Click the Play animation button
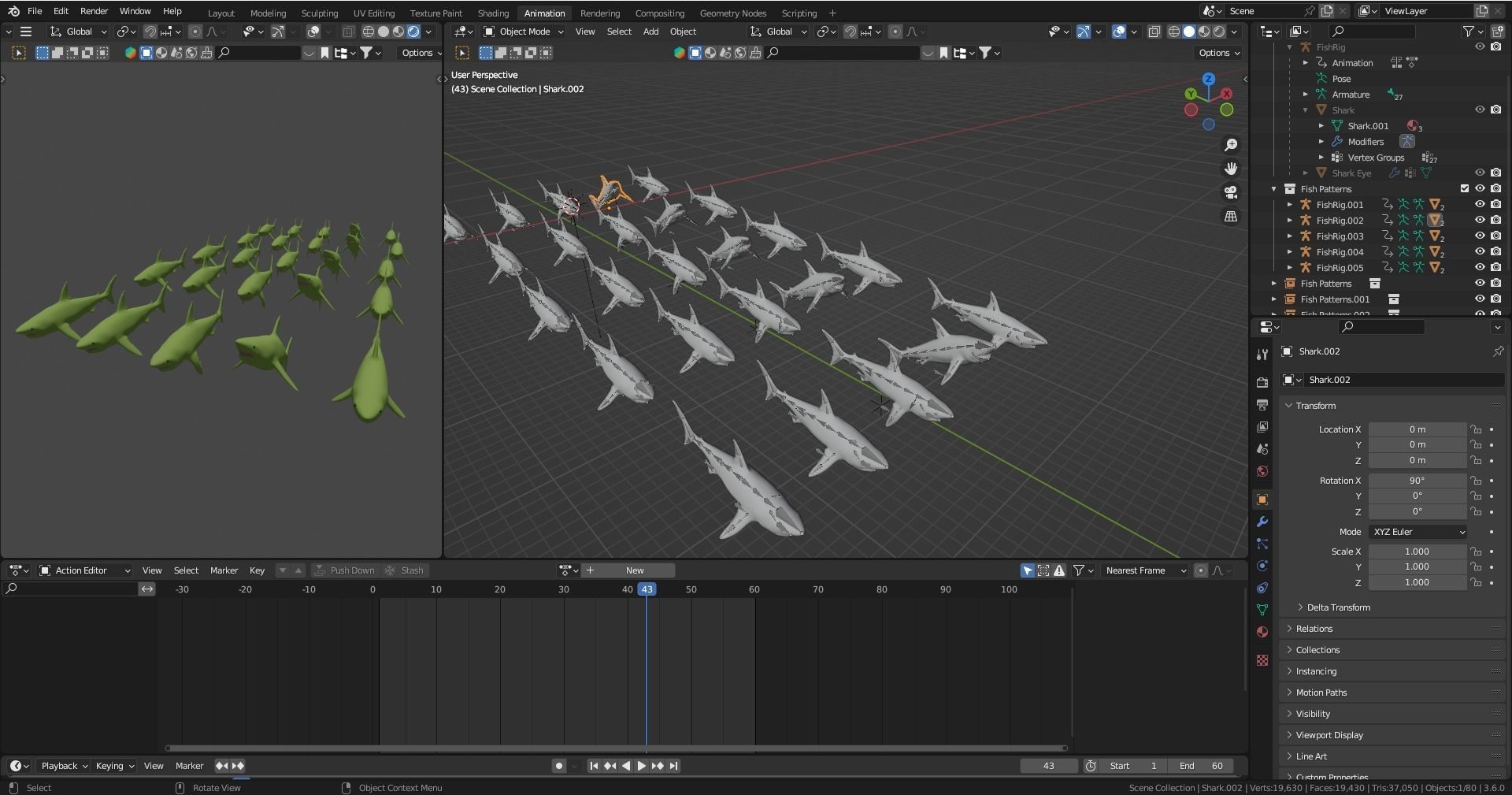The image size is (1512, 795). pos(641,766)
